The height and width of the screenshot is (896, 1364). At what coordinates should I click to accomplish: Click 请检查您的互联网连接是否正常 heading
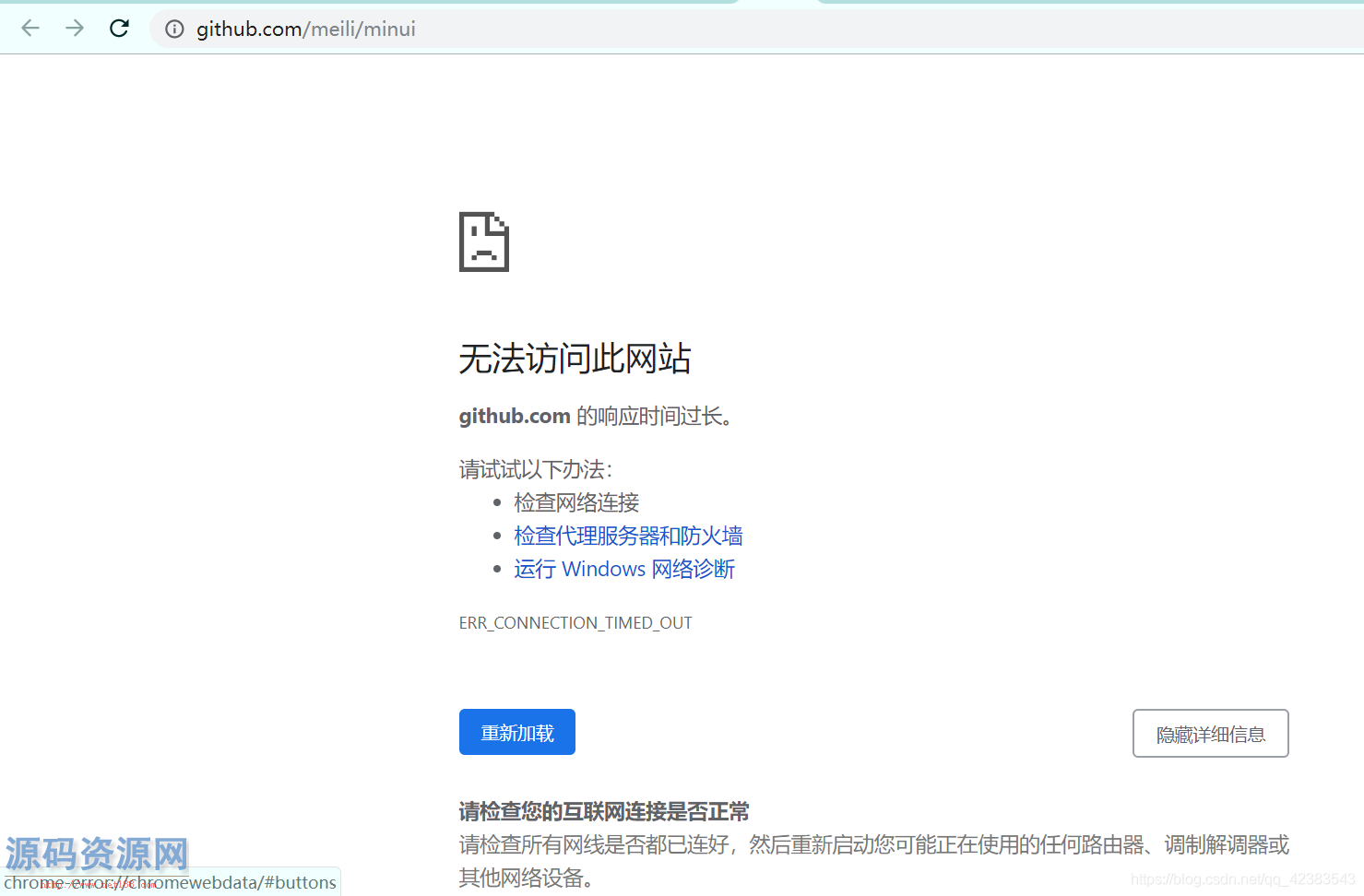[x=604, y=811]
